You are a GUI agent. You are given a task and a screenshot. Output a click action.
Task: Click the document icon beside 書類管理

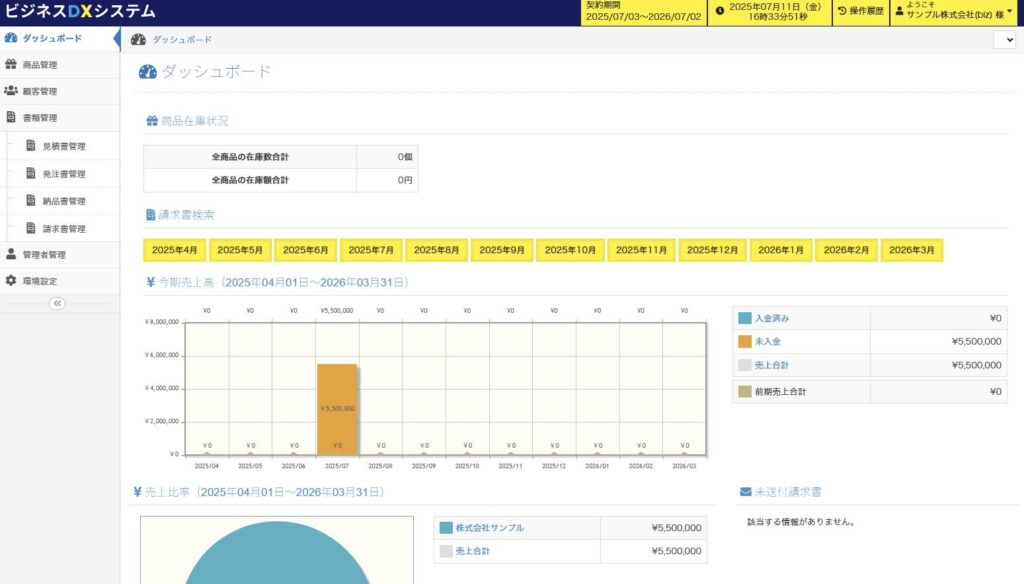coord(10,117)
